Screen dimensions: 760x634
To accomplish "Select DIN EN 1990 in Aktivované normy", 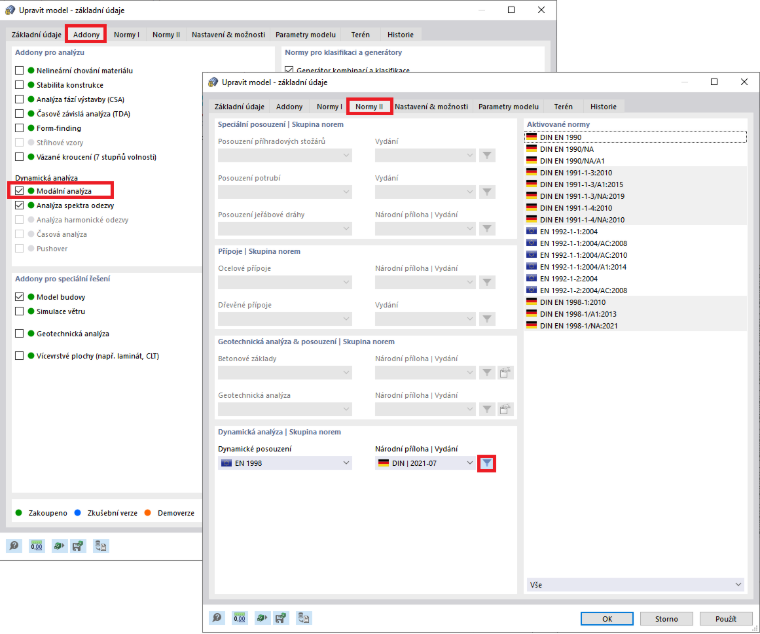I will coord(635,137).
